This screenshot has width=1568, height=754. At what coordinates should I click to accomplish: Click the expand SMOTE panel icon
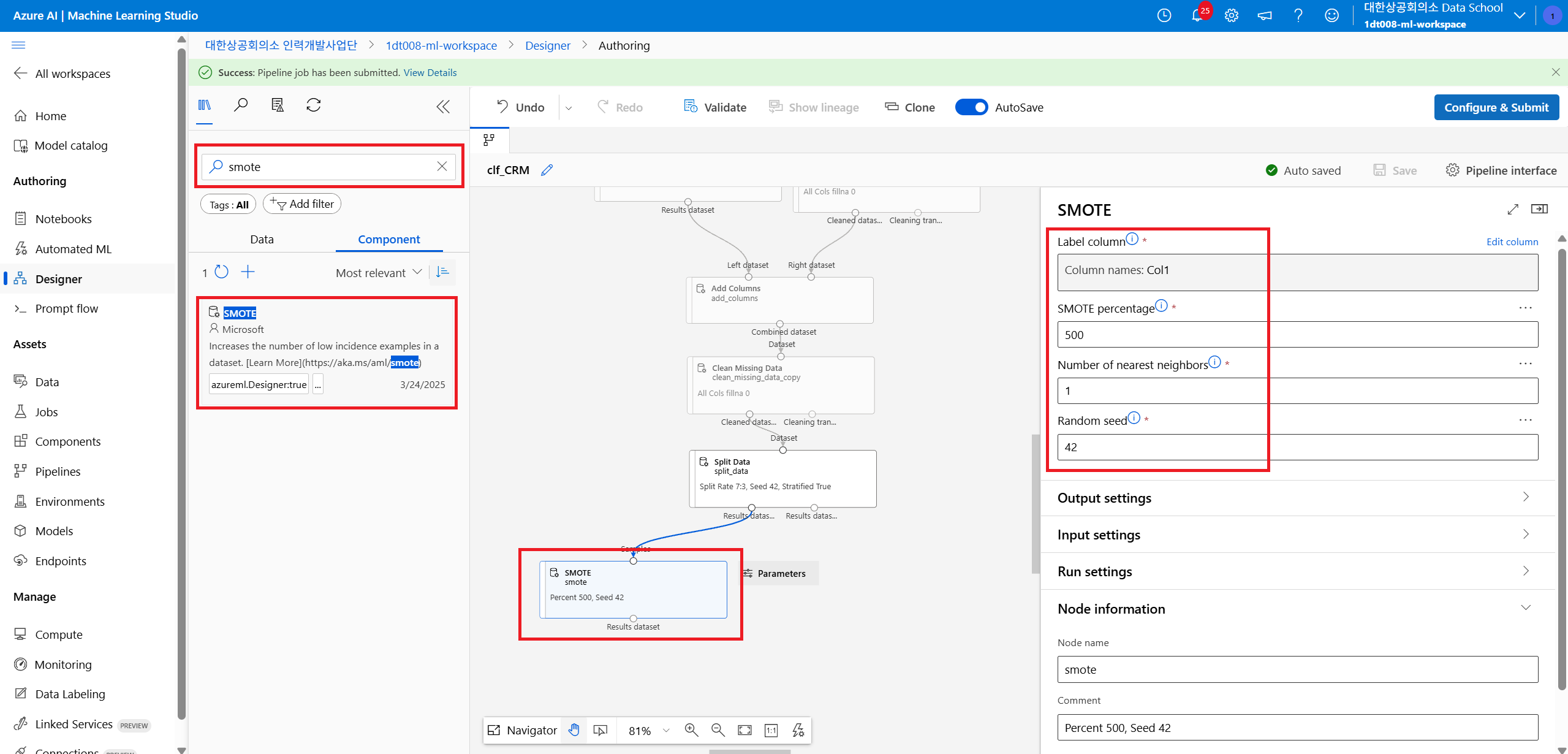tap(1513, 210)
